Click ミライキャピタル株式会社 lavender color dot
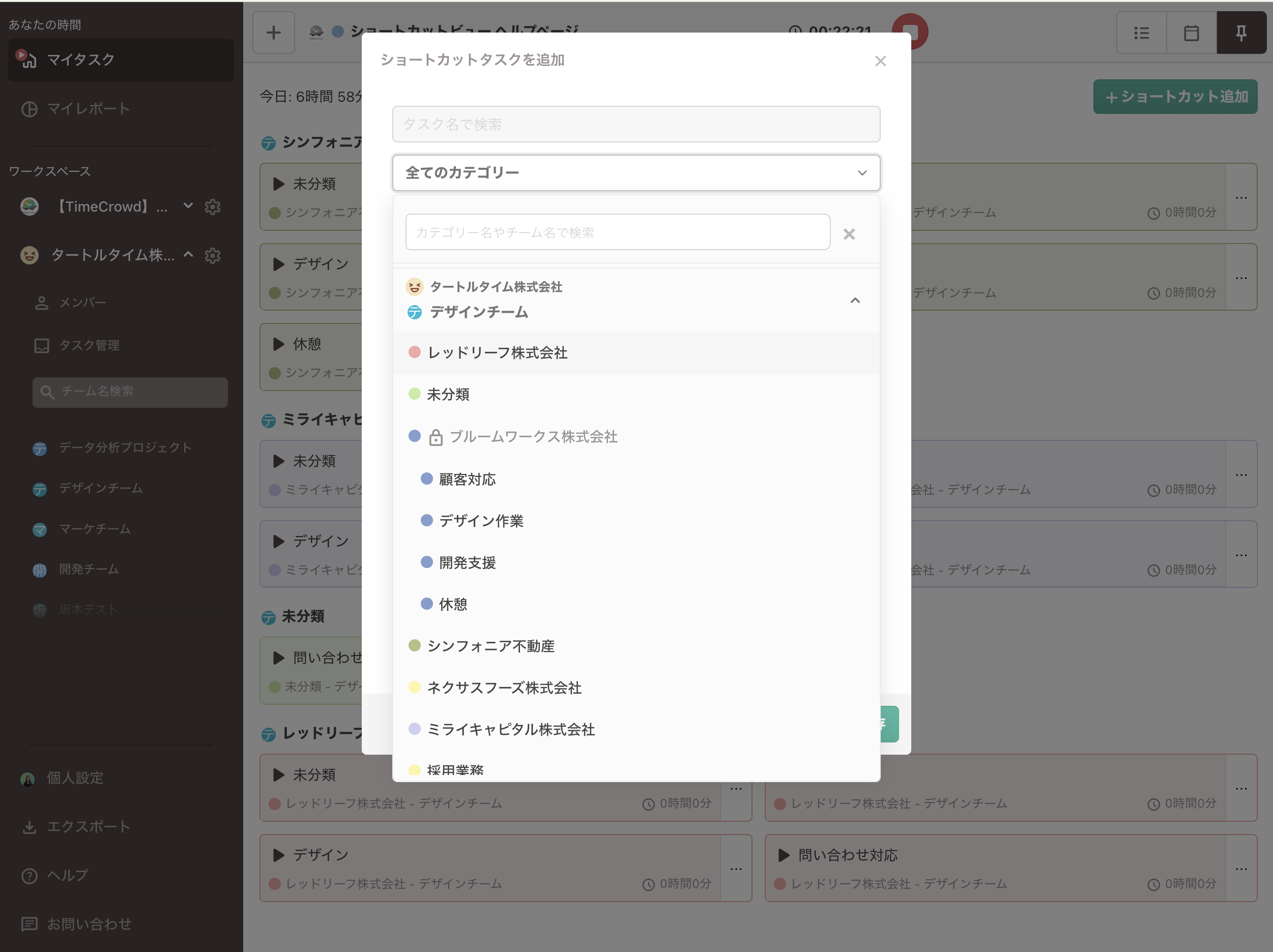The image size is (1273, 952). click(414, 729)
